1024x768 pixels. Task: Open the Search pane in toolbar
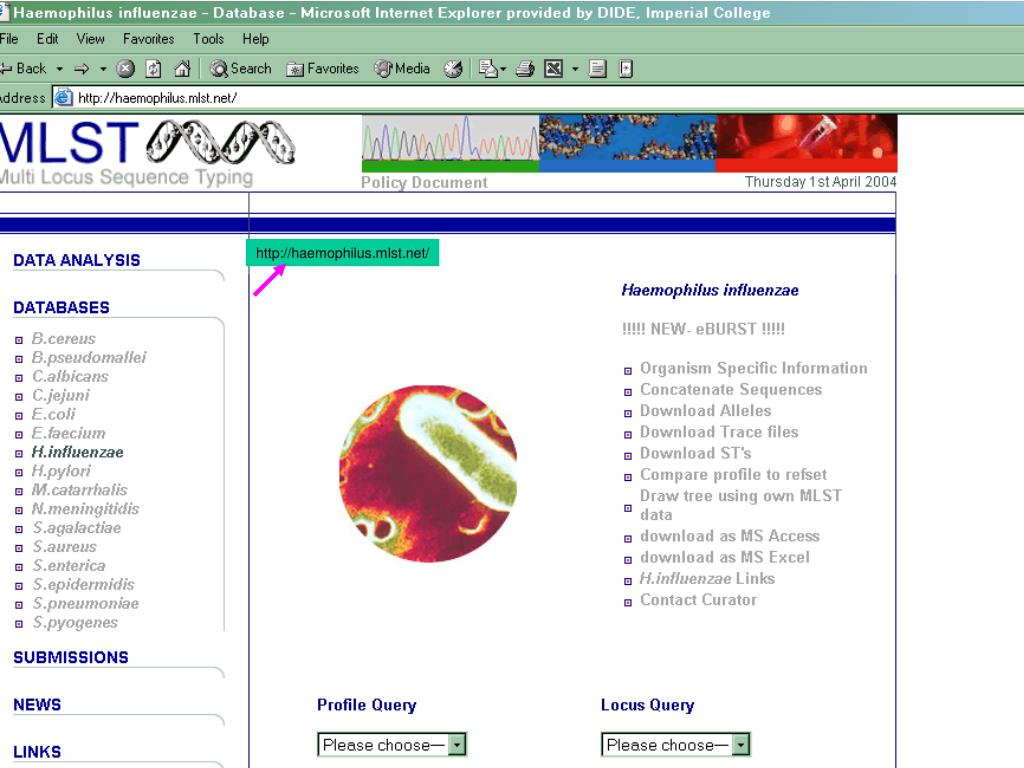pyautogui.click(x=240, y=69)
